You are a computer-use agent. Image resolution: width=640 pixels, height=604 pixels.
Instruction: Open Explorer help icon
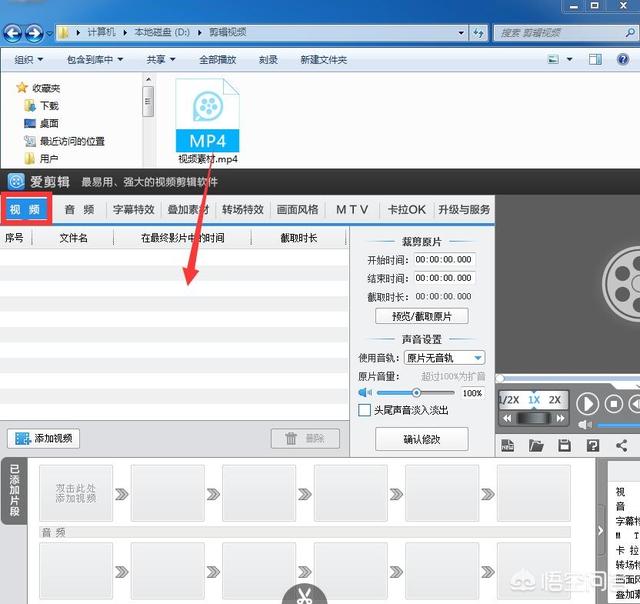click(622, 60)
